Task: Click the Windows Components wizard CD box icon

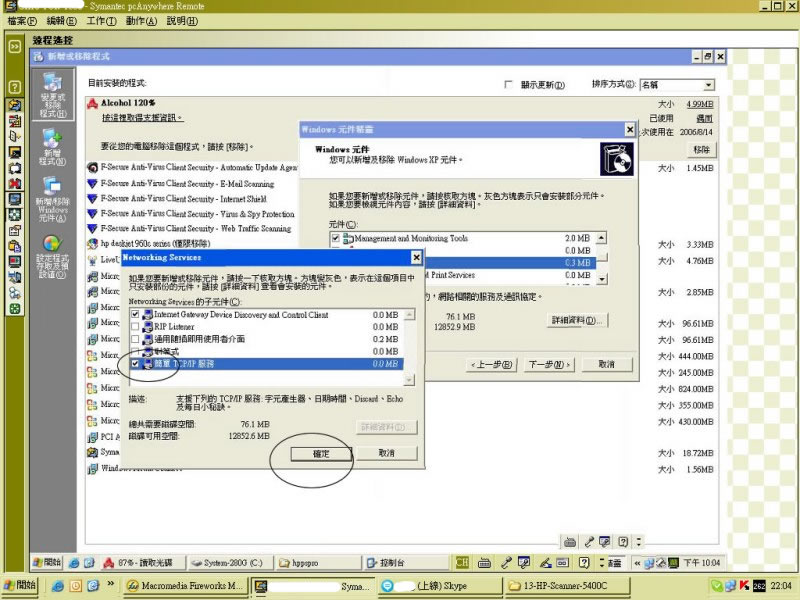Action: coord(617,159)
